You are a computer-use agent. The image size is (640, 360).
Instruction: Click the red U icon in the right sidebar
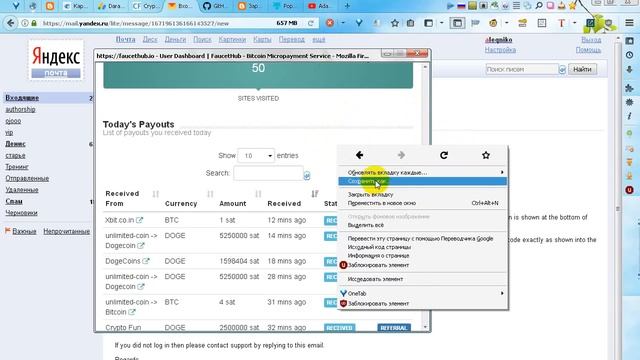click(629, 190)
